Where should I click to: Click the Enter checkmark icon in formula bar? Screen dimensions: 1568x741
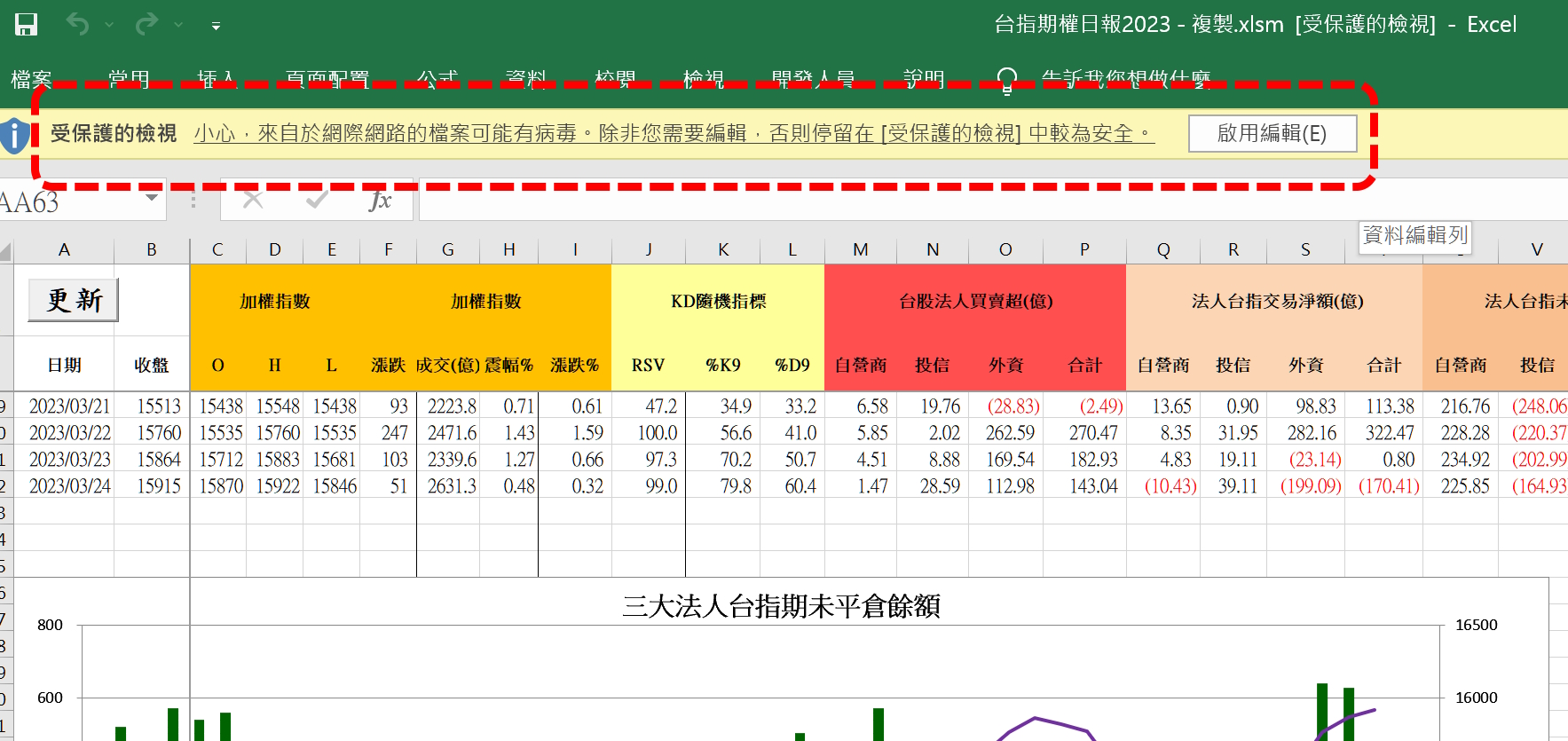pyautogui.click(x=317, y=200)
